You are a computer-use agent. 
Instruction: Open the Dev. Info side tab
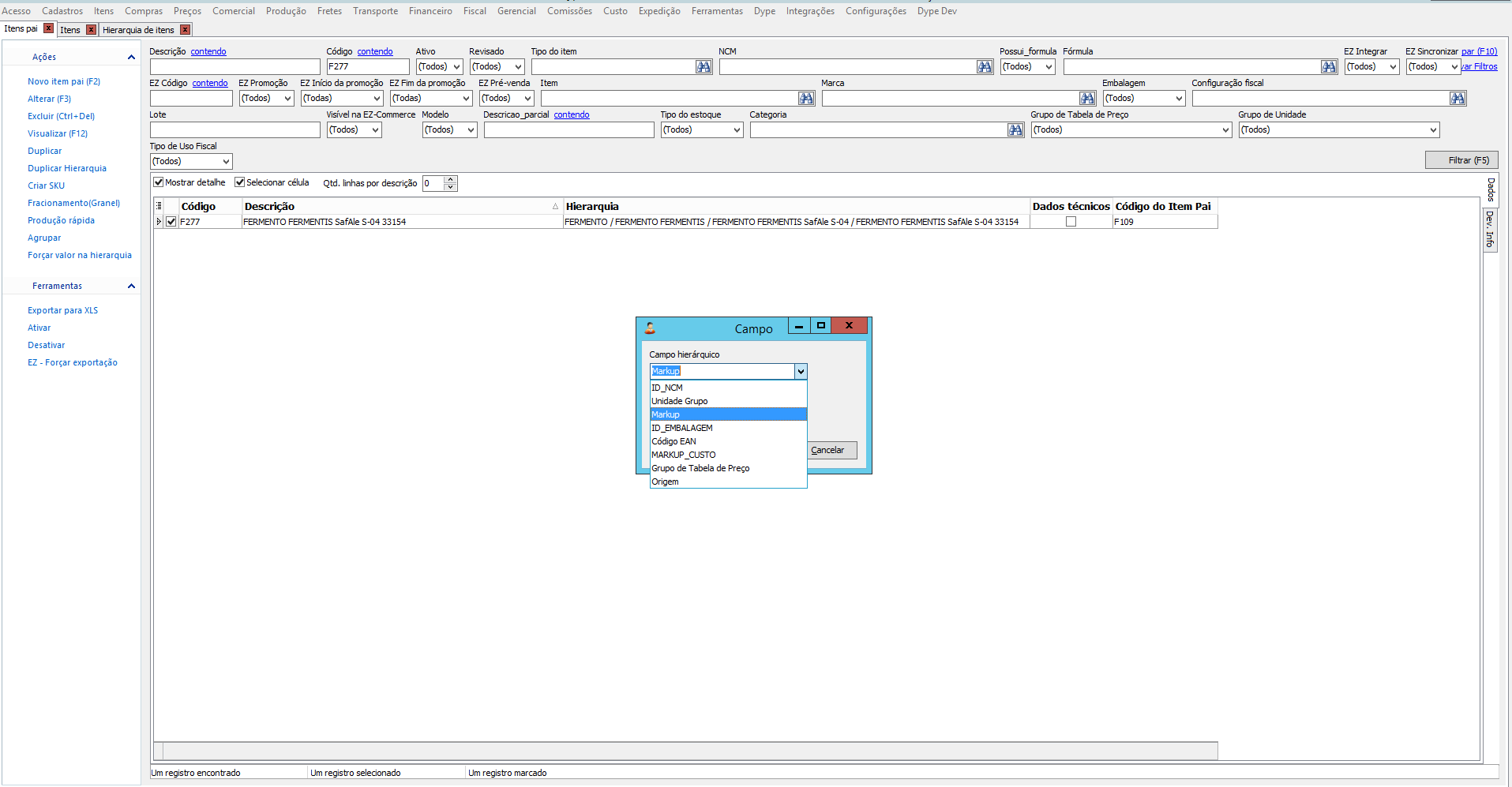(1490, 229)
